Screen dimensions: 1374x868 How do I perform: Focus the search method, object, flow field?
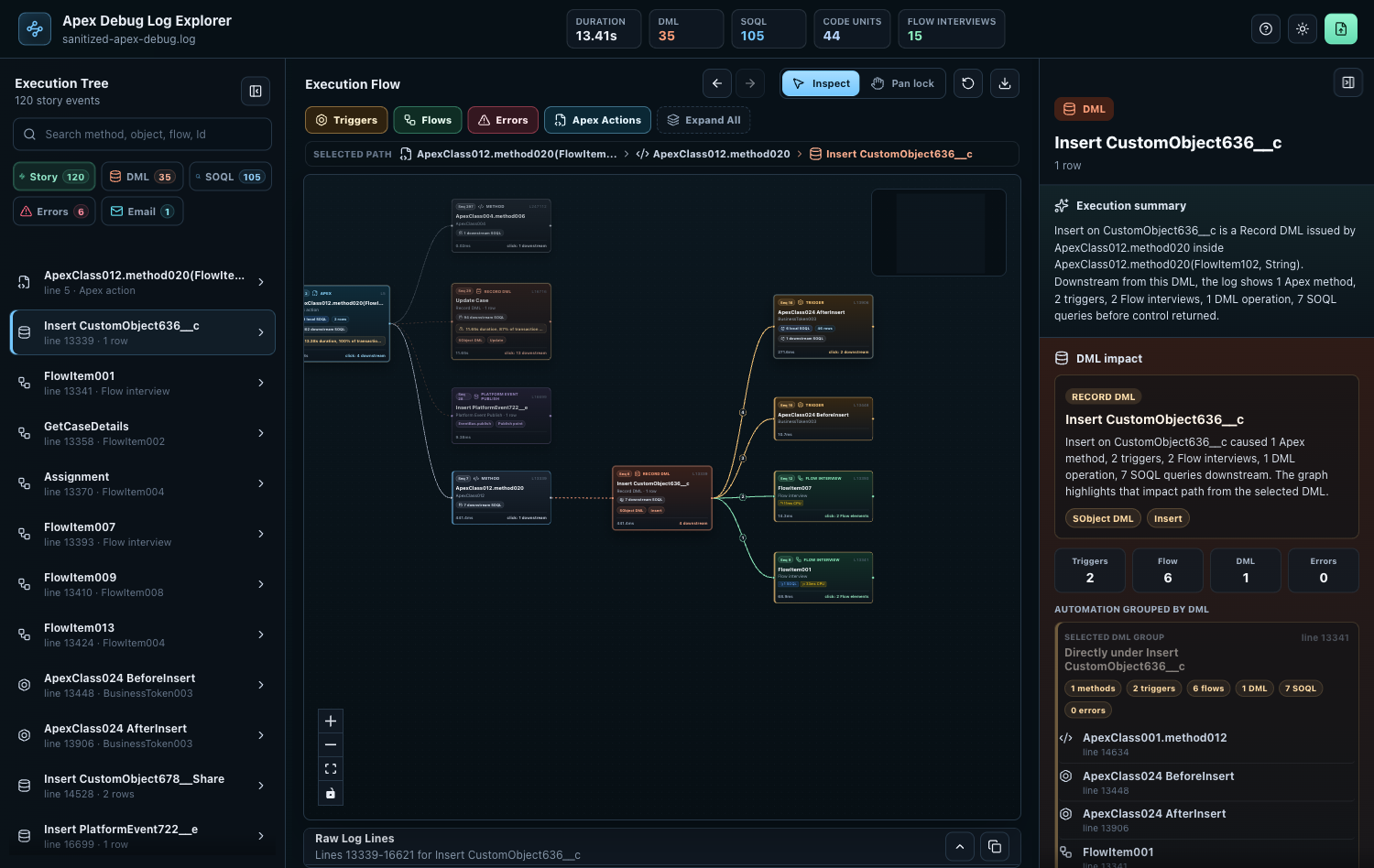point(142,134)
